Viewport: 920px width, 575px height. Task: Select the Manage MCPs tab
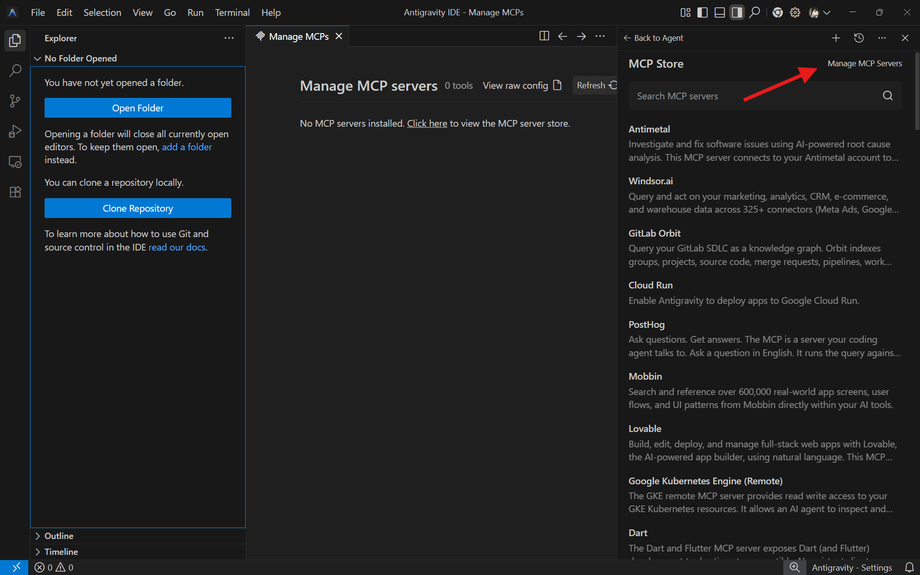point(297,36)
